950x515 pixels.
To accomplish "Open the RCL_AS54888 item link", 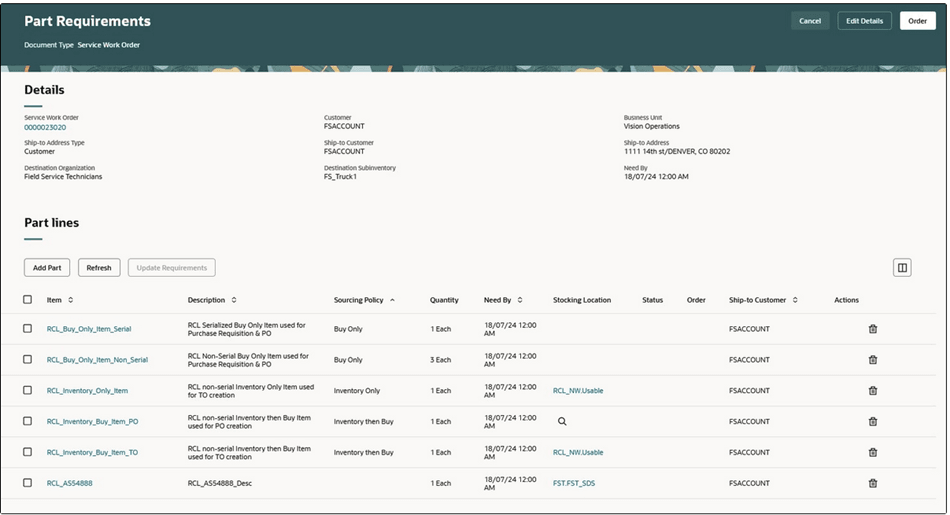I will 70,483.
